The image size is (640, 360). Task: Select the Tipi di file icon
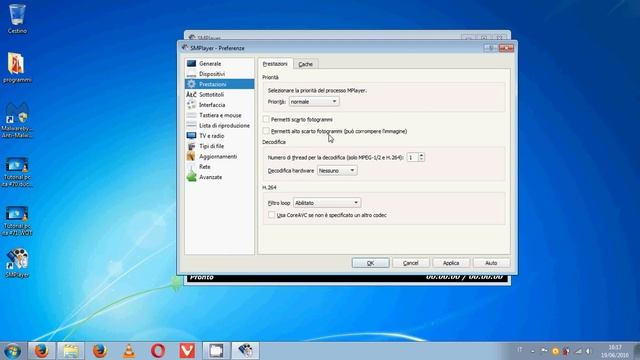click(191, 146)
